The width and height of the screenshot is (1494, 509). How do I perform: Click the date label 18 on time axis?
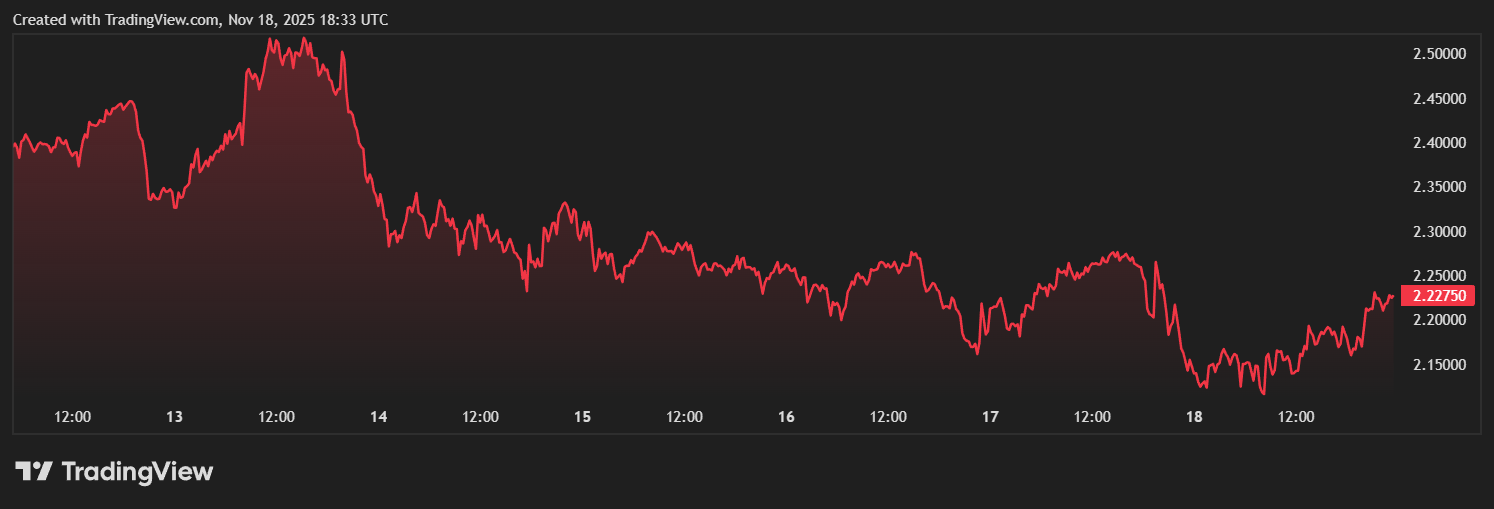click(x=1194, y=416)
